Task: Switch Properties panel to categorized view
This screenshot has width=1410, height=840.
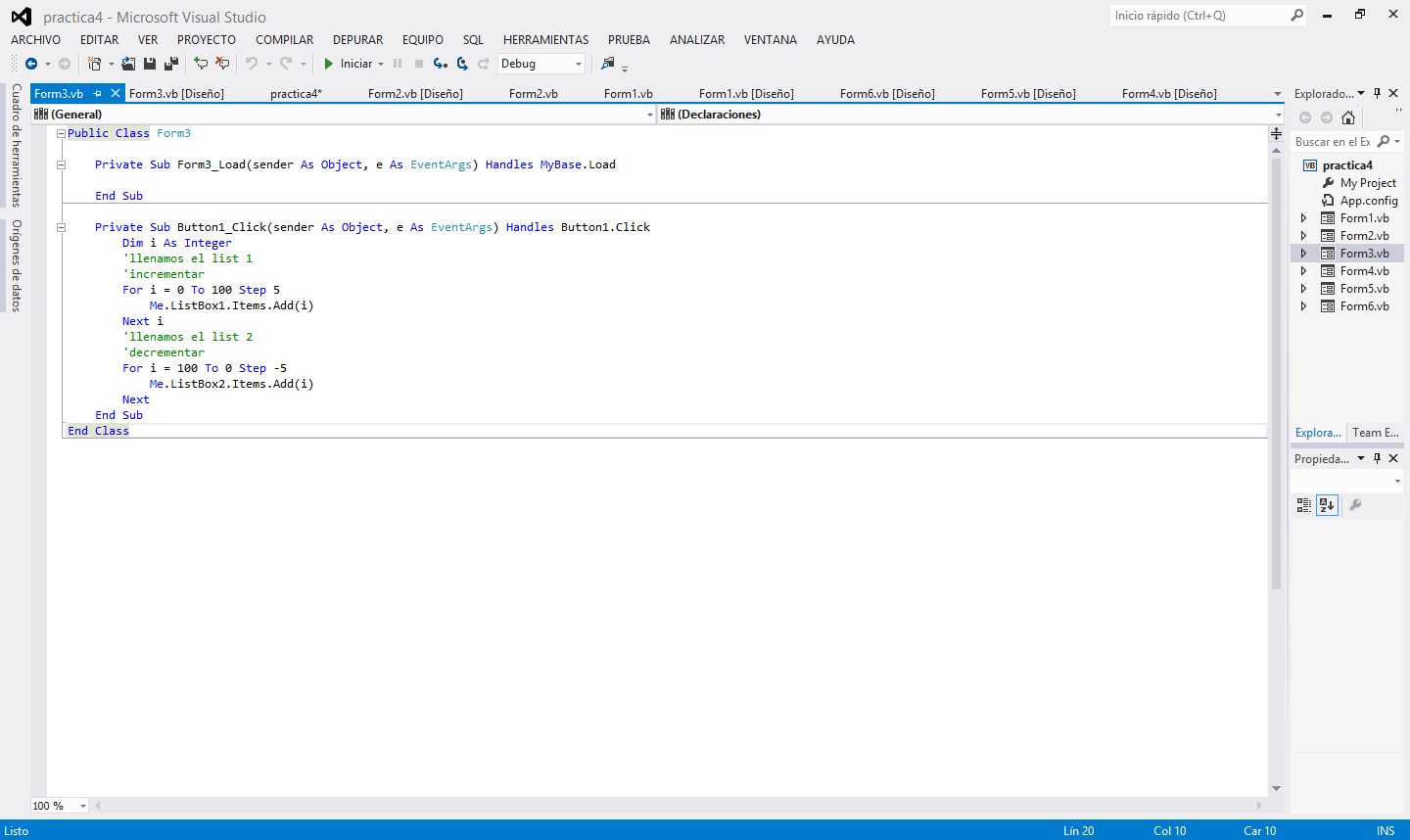Action: pos(1303,505)
